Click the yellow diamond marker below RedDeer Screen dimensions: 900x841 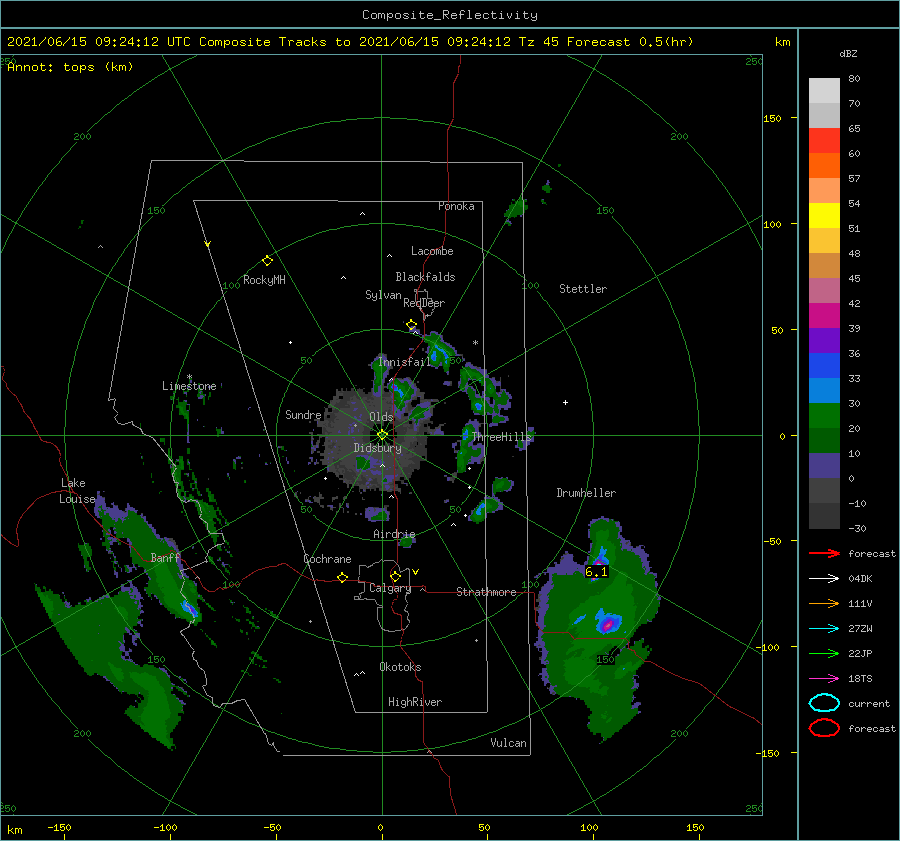[x=411, y=325]
